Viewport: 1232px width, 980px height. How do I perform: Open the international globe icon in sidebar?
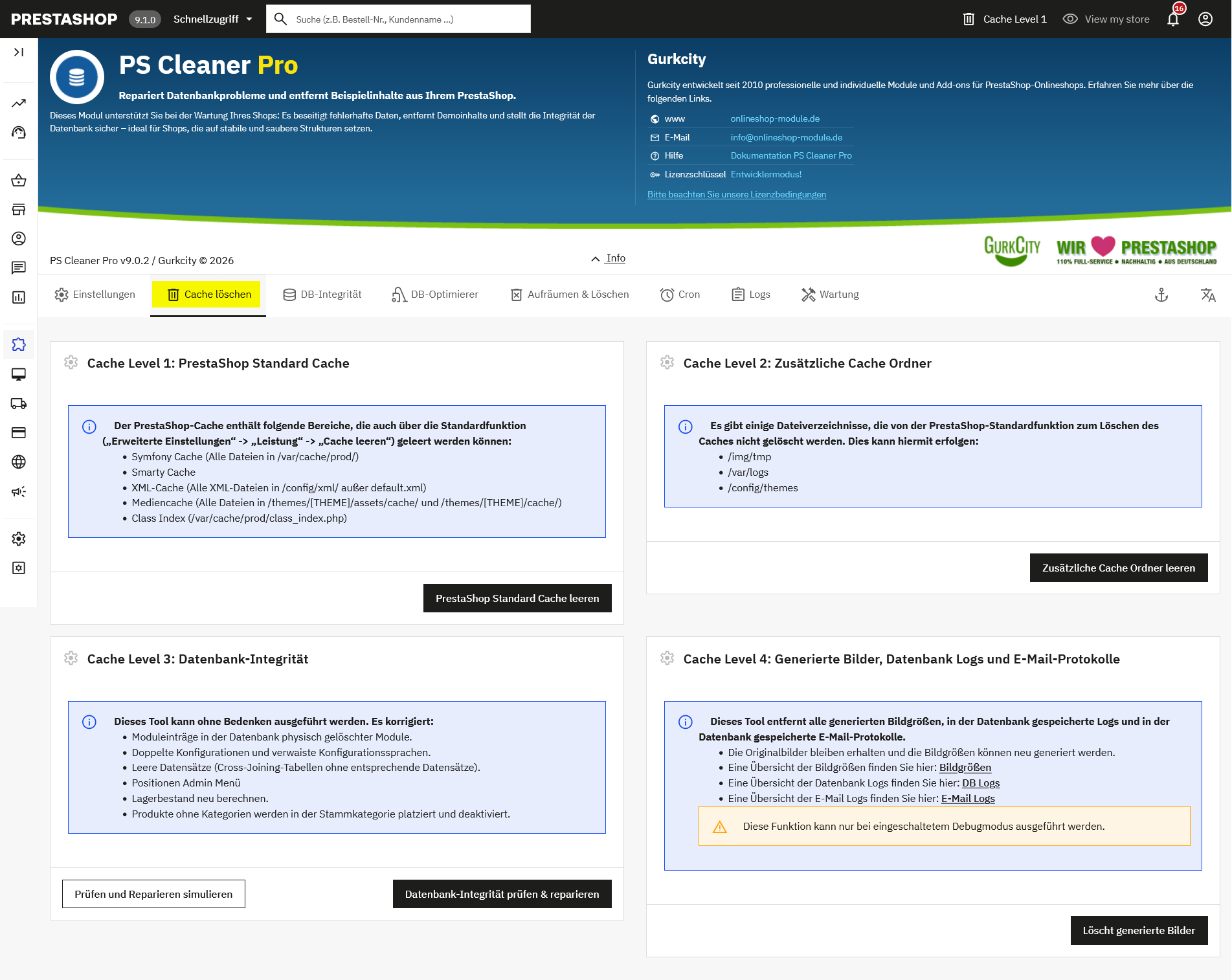click(19, 462)
